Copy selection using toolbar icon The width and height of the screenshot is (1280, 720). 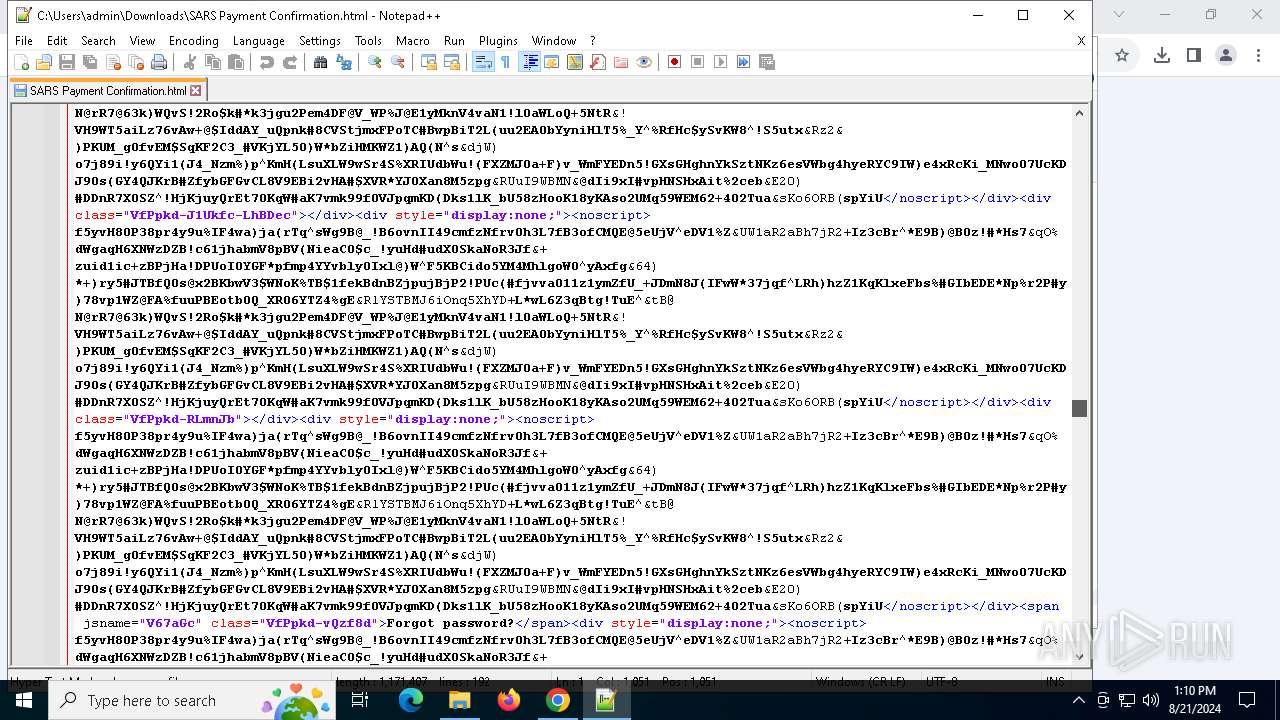pyautogui.click(x=213, y=62)
